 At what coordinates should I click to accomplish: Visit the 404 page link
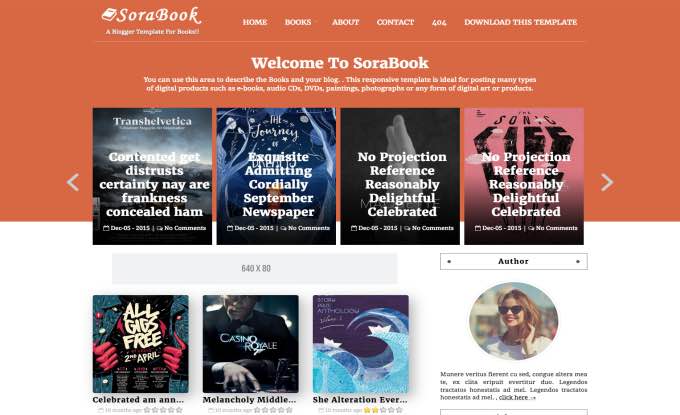coord(439,22)
